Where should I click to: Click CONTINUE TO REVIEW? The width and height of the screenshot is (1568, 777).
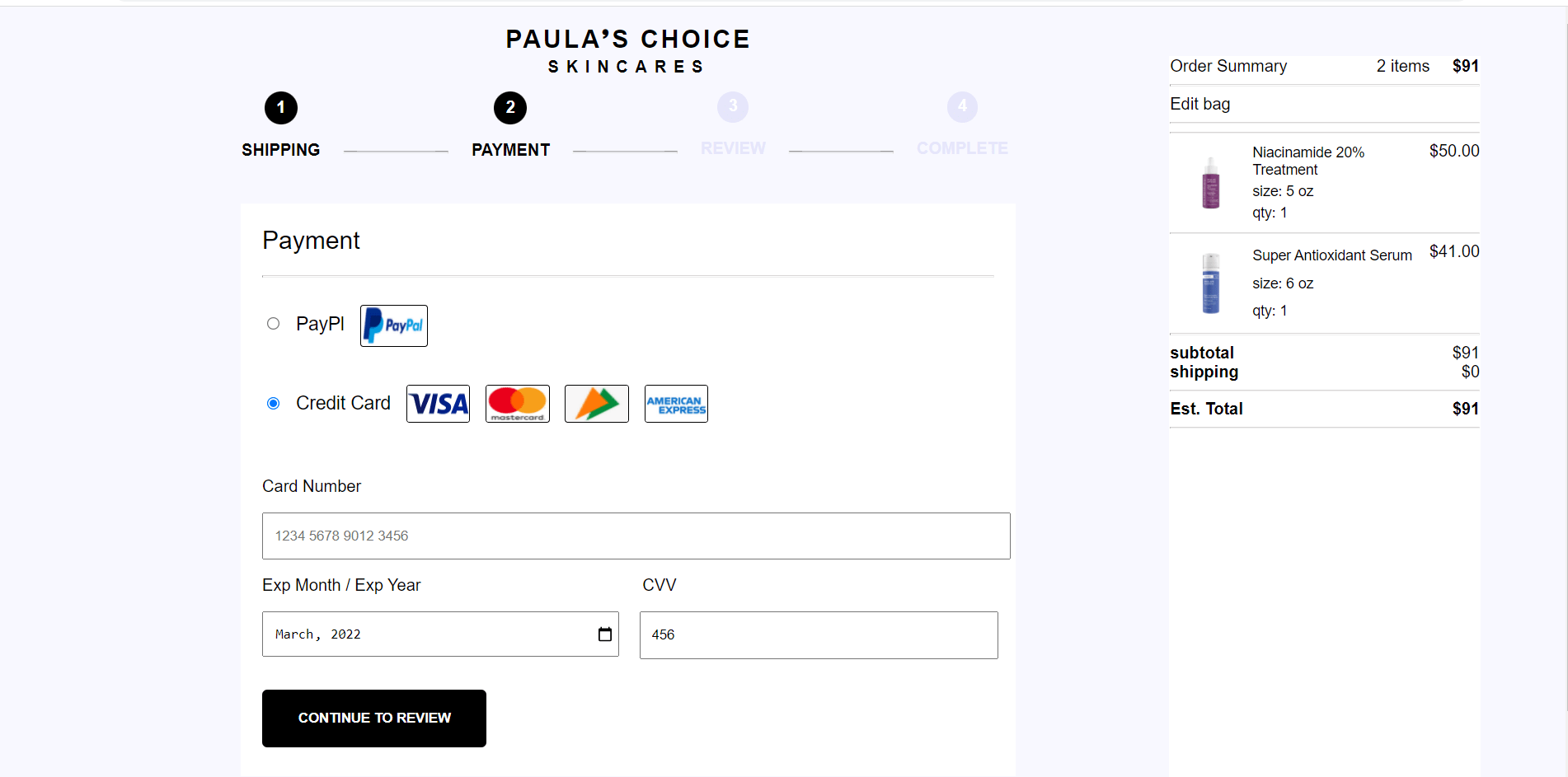(373, 718)
